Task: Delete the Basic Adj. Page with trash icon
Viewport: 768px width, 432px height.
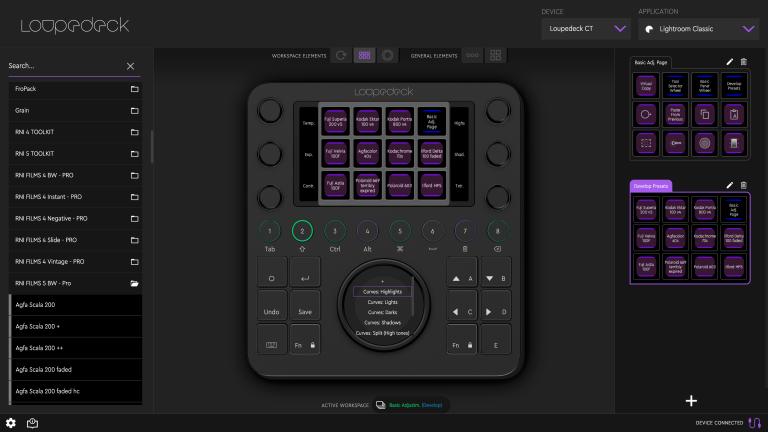Action: coord(744,62)
